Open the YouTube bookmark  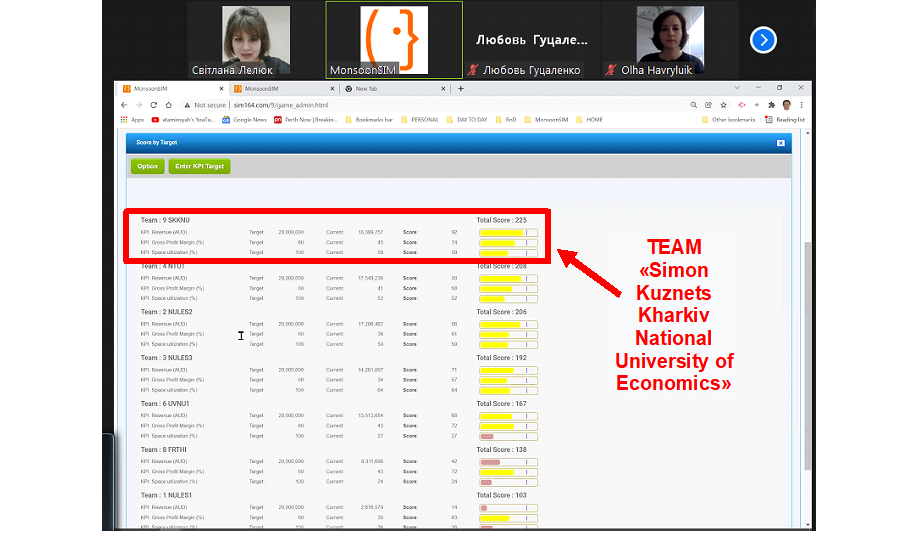coord(182,120)
